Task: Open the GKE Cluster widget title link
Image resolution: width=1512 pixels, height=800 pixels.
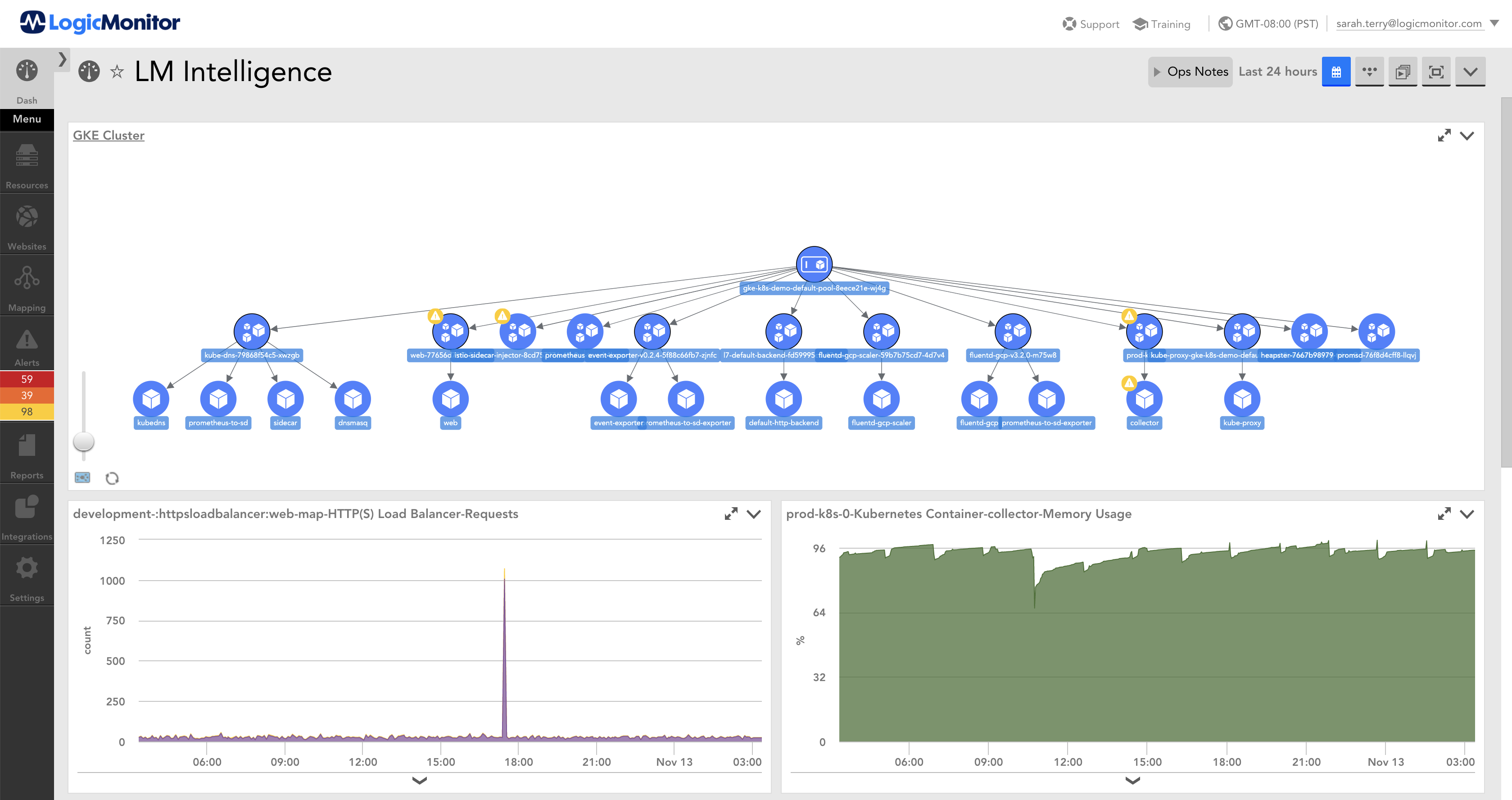Action: point(109,136)
